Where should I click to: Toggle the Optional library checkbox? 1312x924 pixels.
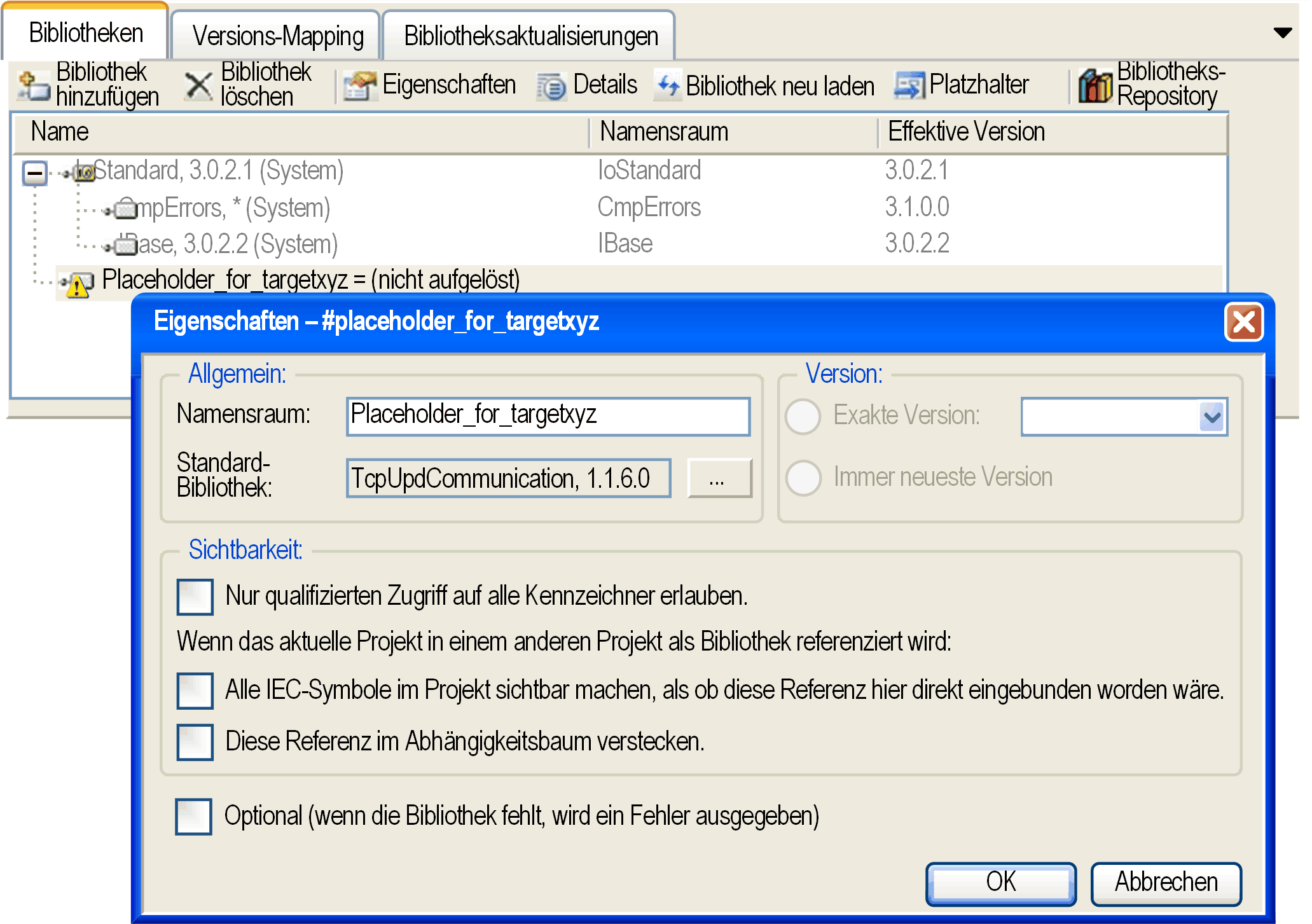[194, 816]
